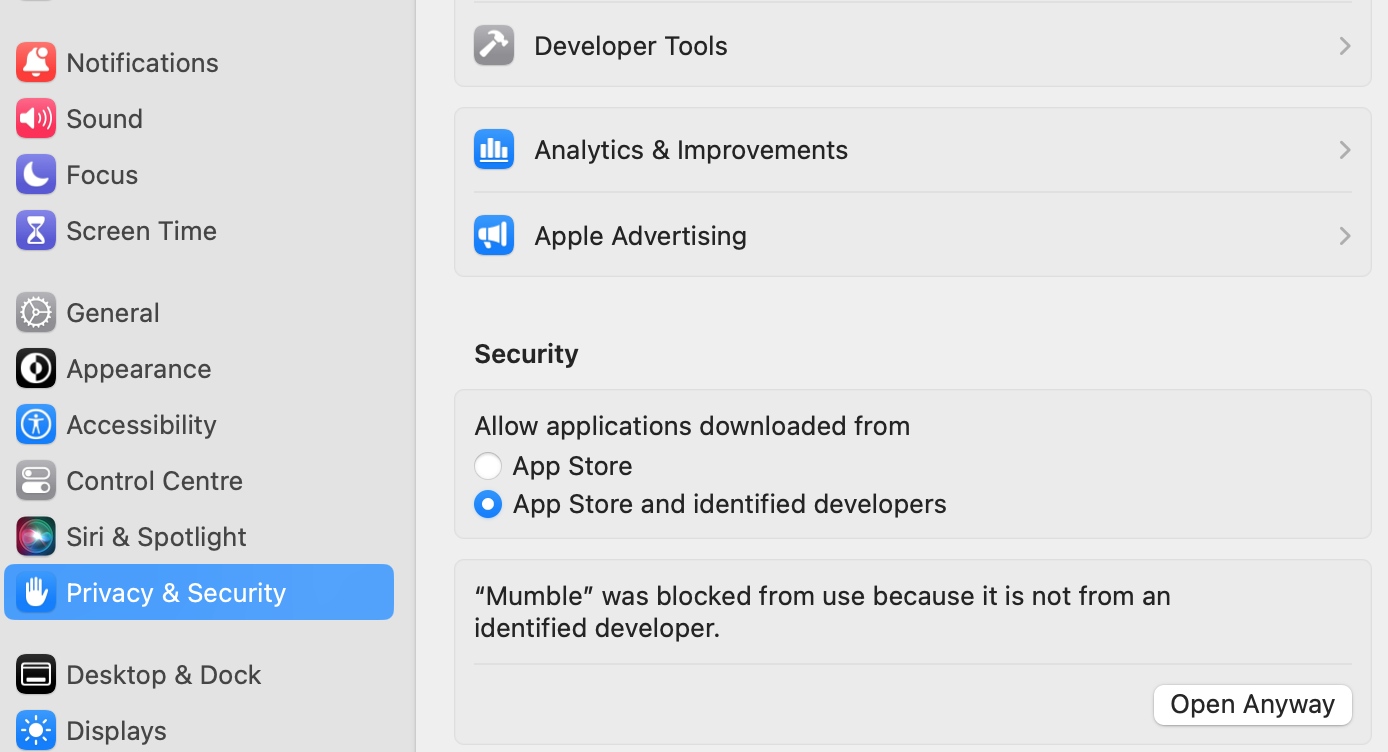Open Focus settings via its moon icon
Screen dimensions: 1388x752
click(x=36, y=174)
